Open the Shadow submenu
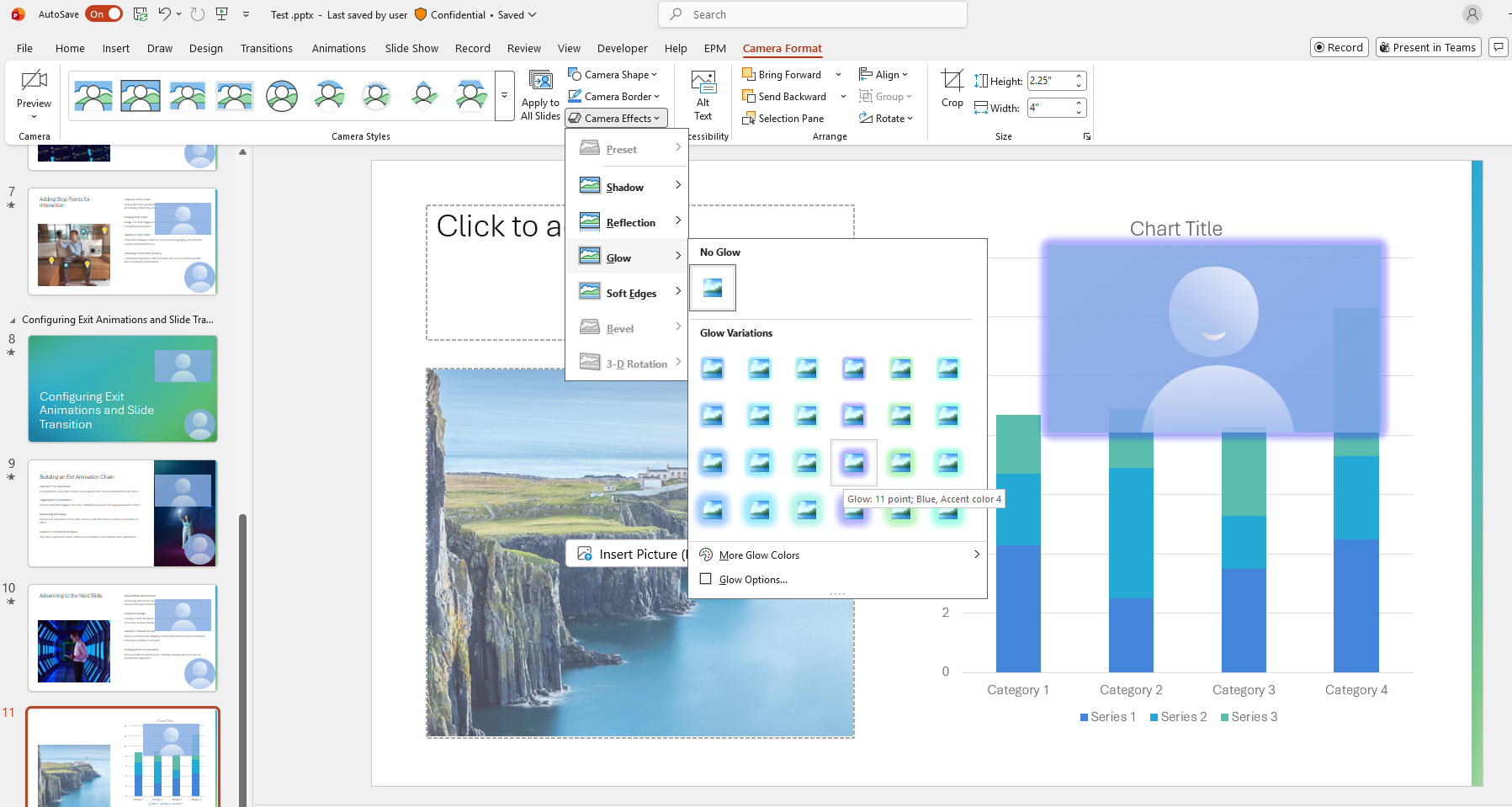 pos(627,187)
